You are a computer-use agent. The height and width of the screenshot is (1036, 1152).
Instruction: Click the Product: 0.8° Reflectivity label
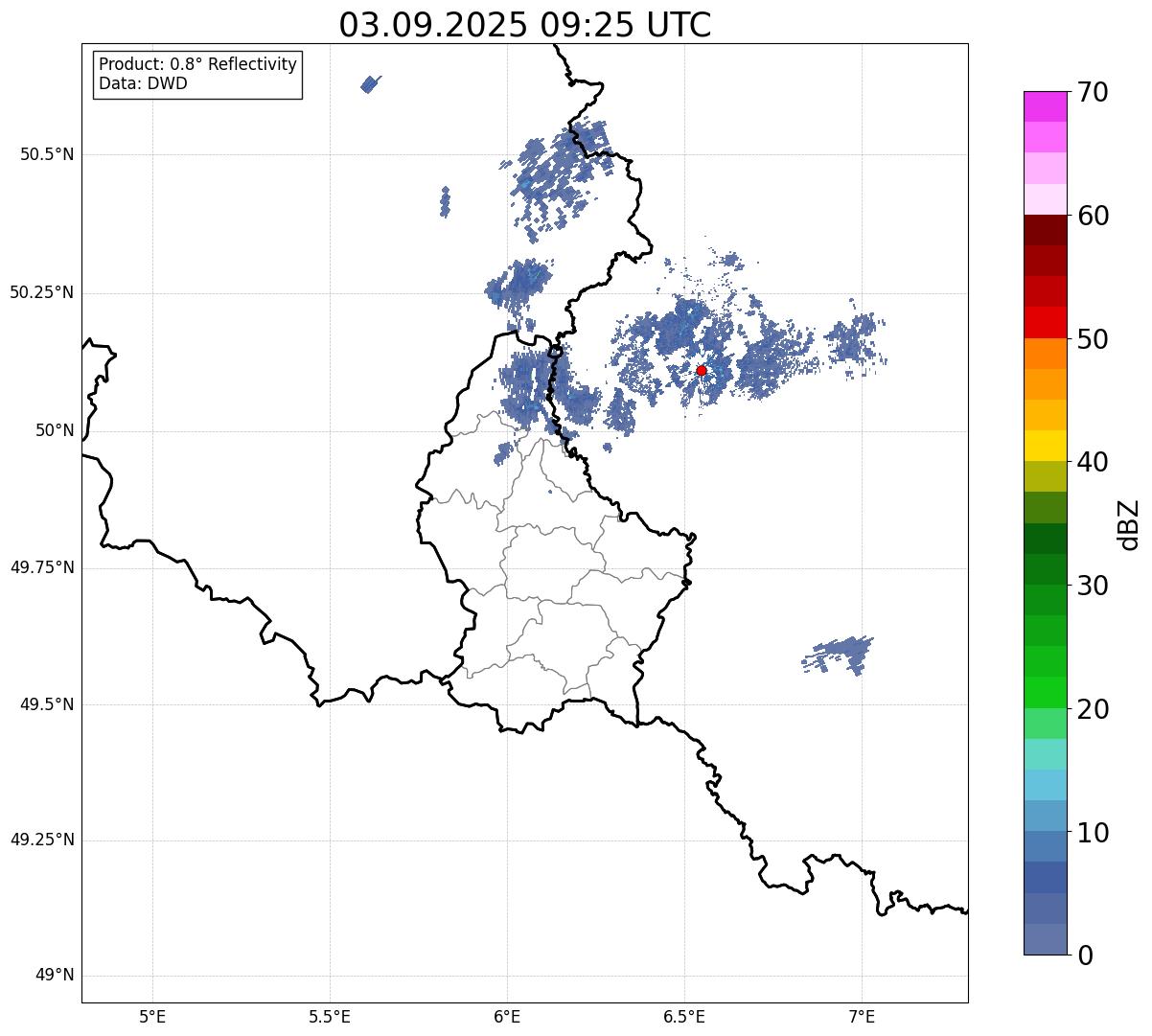198,64
